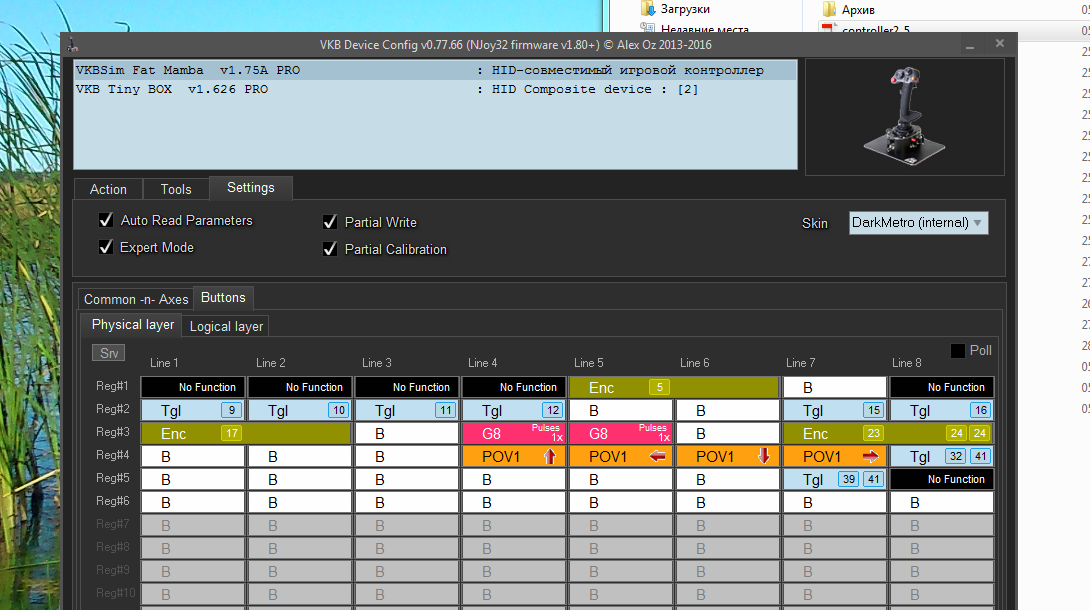Click the Reg#1 row label
The image size is (1090, 610).
(x=113, y=386)
